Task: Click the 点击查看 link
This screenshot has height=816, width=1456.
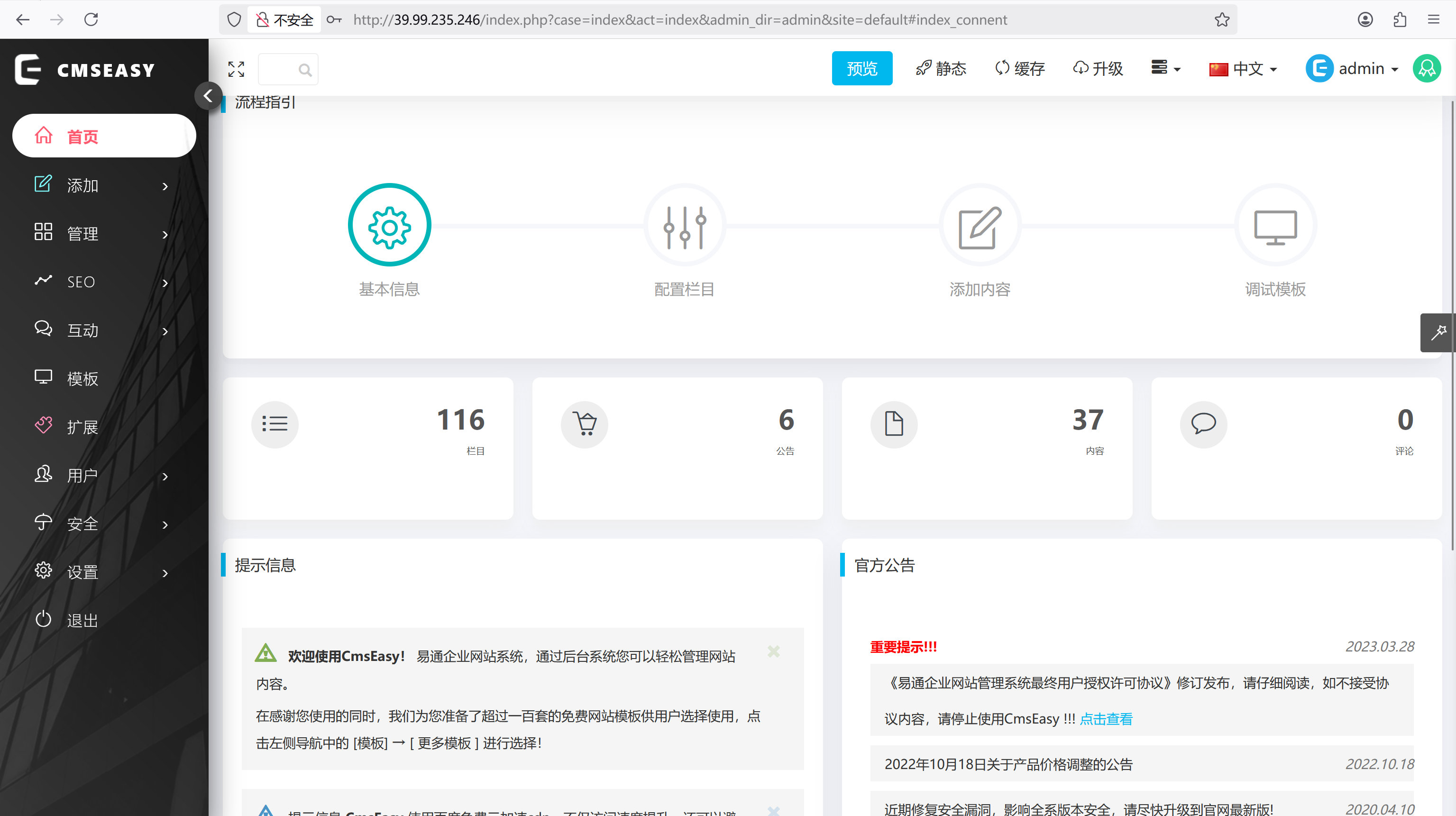Action: [1106, 719]
